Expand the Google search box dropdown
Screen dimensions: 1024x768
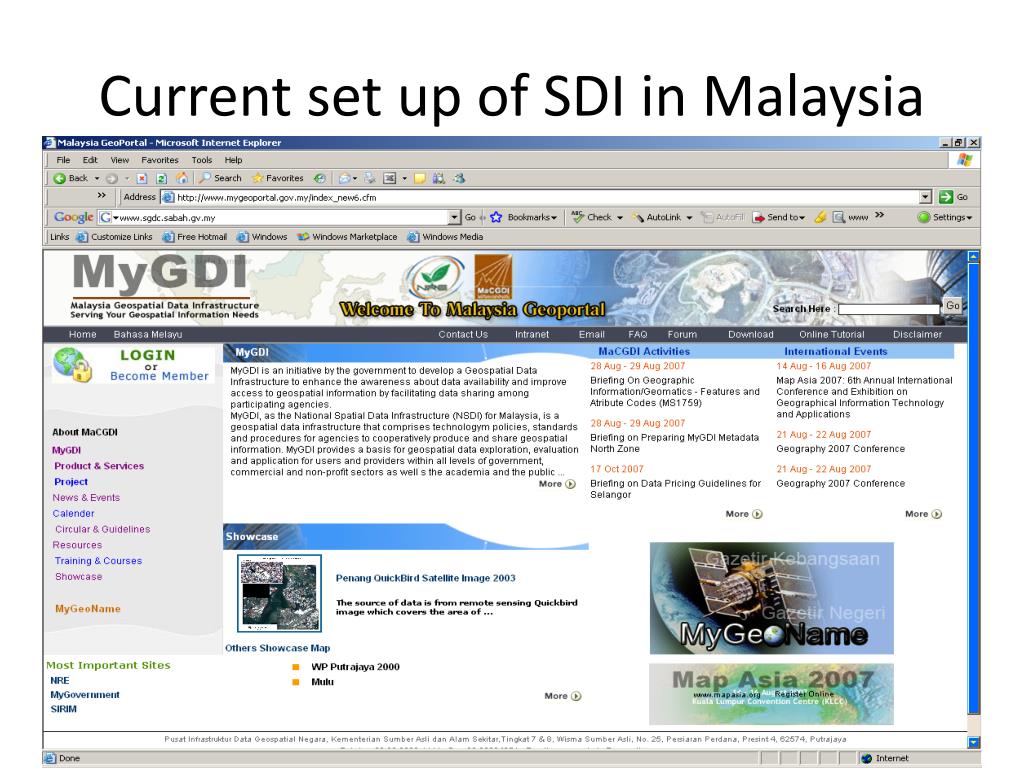[455, 217]
